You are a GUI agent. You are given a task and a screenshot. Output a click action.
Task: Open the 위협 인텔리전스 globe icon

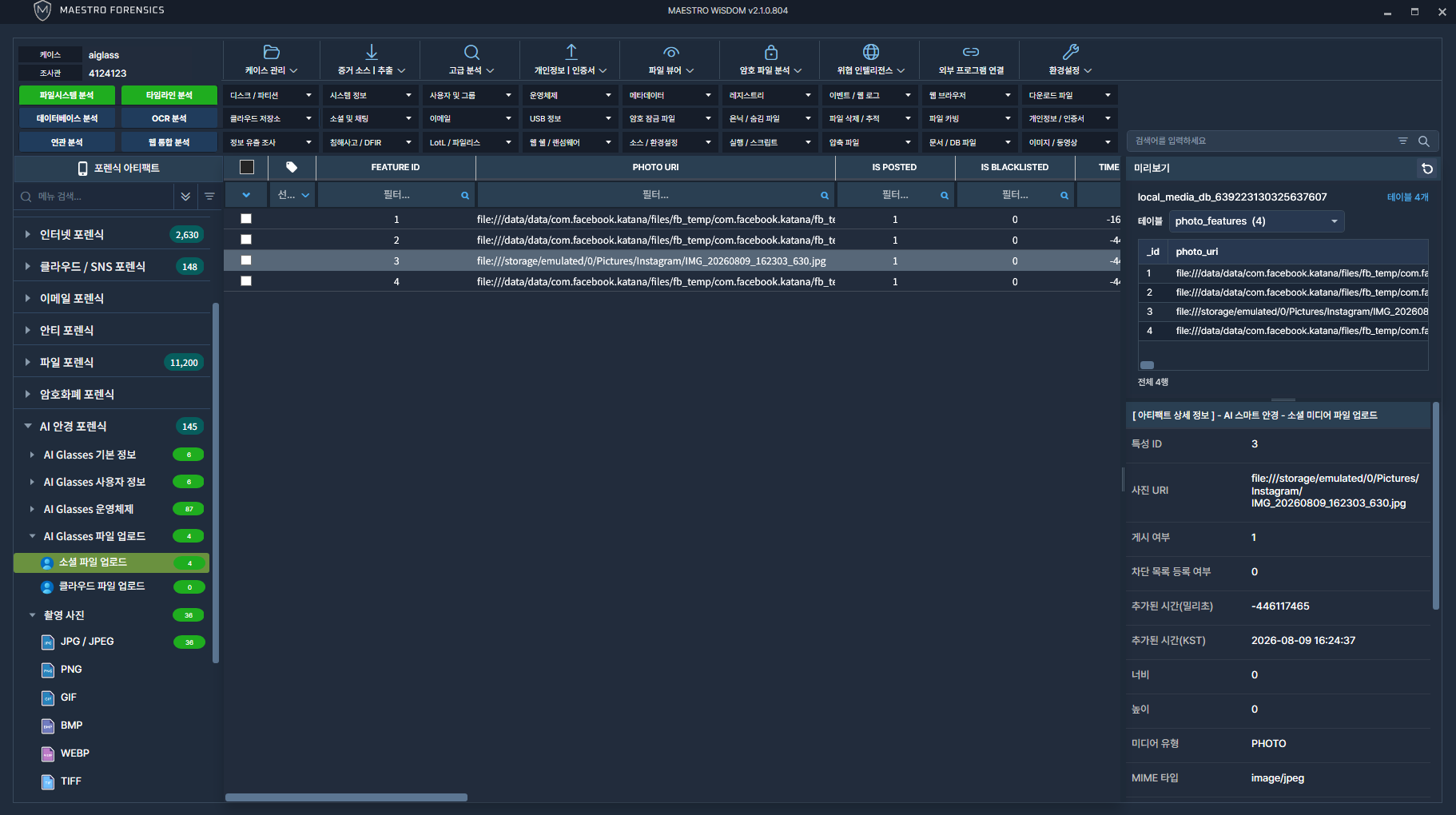(871, 52)
